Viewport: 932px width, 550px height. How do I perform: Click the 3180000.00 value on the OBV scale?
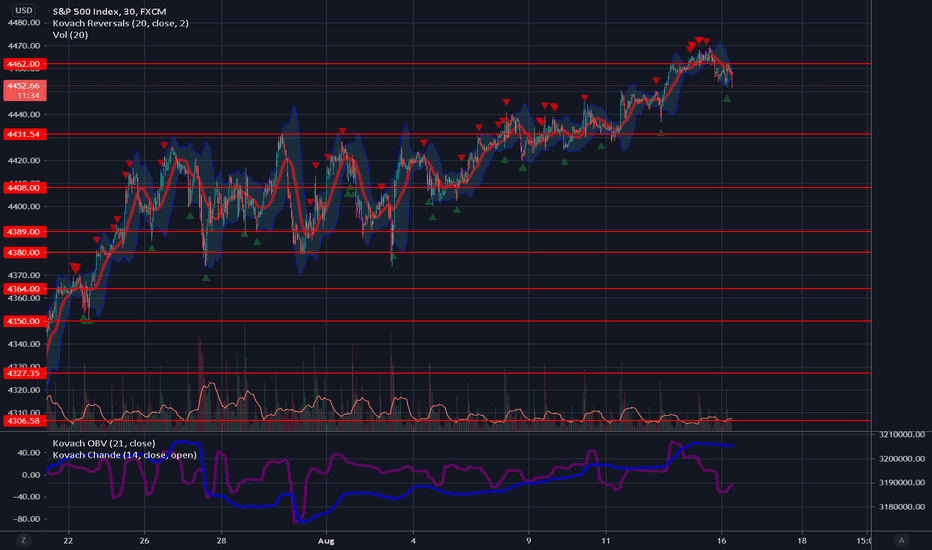tap(902, 507)
